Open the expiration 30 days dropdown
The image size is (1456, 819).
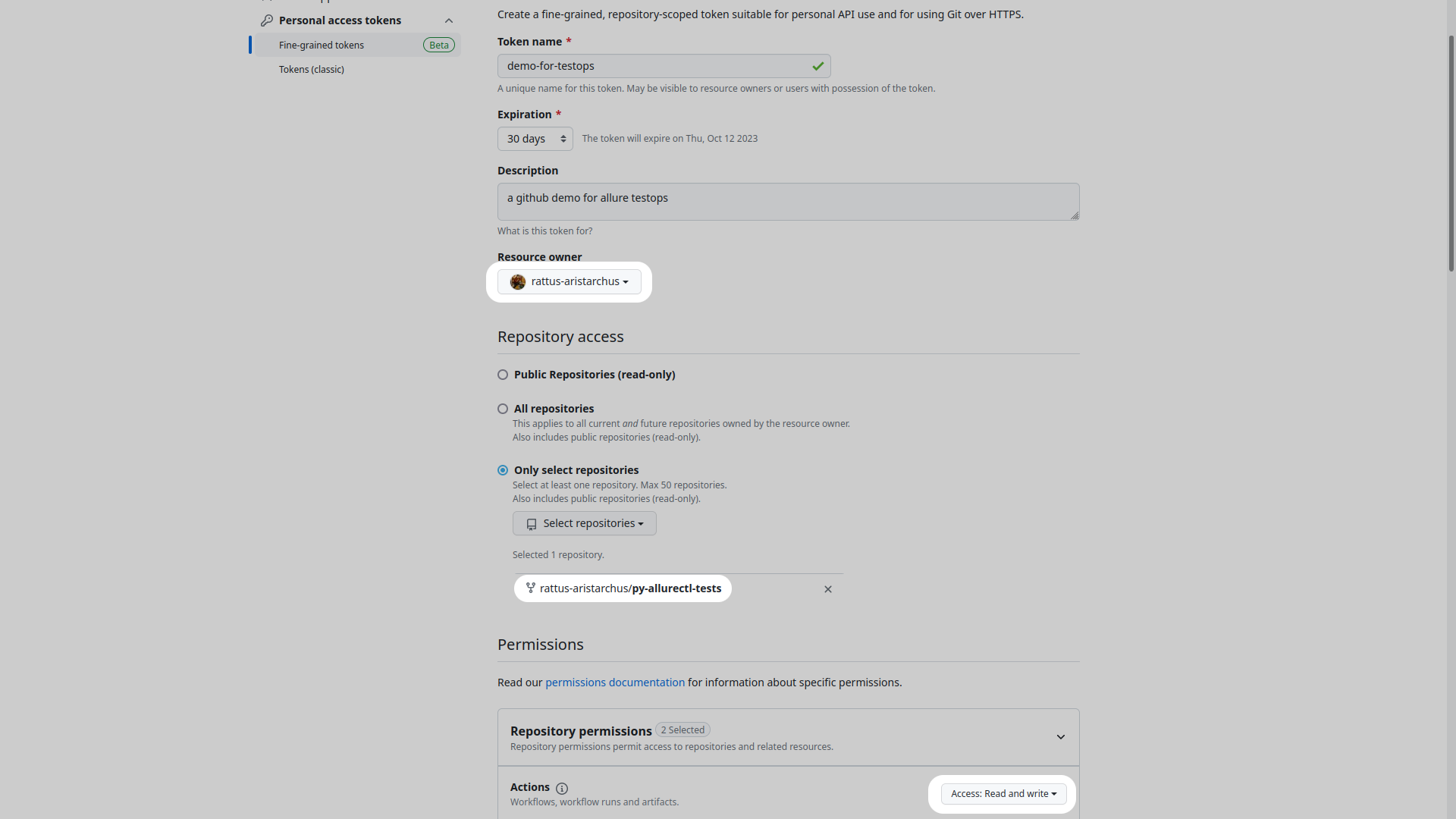click(x=535, y=138)
